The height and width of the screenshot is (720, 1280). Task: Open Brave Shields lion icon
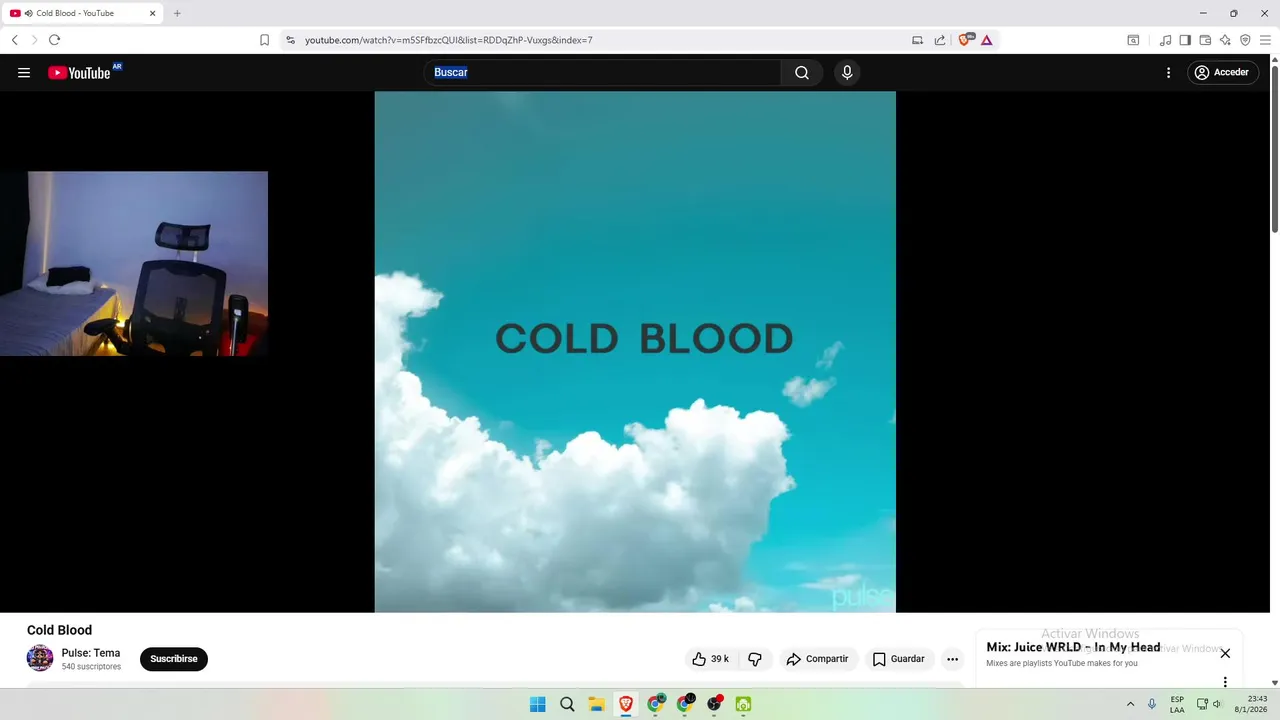[x=965, y=40]
